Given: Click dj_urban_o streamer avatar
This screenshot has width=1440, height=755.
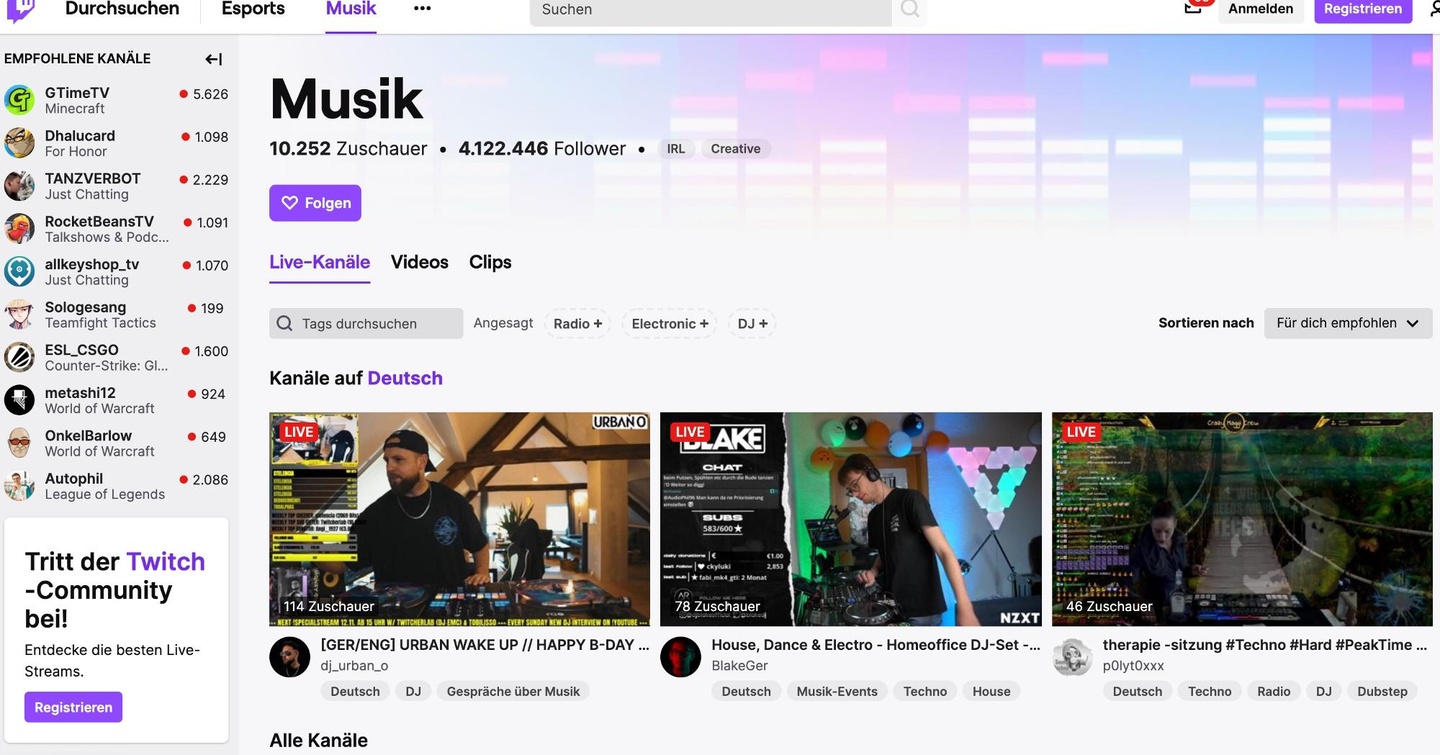Looking at the screenshot, I should pyautogui.click(x=290, y=656).
